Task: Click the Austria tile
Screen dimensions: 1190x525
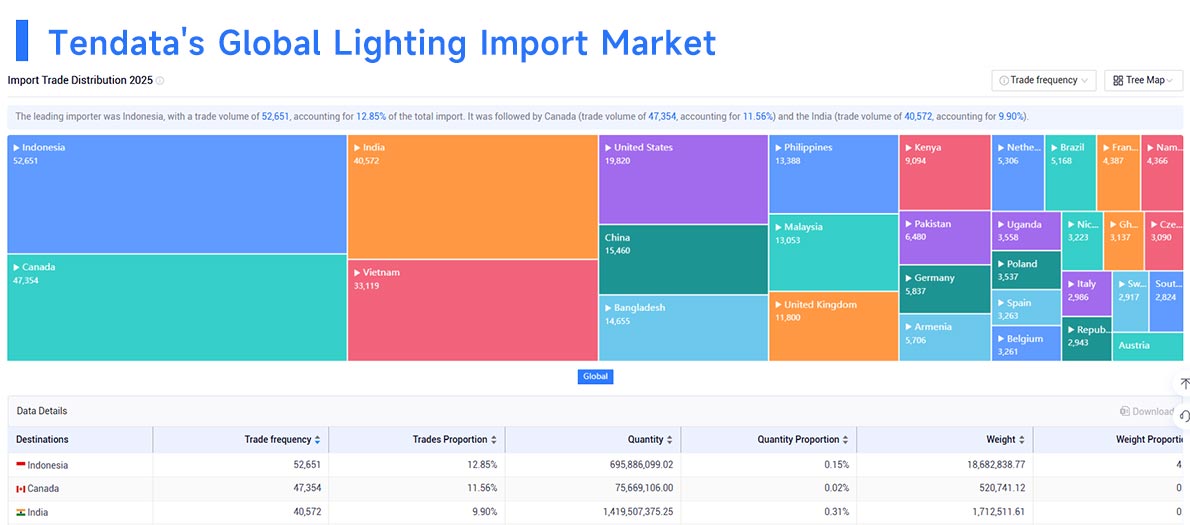Action: pos(1148,347)
